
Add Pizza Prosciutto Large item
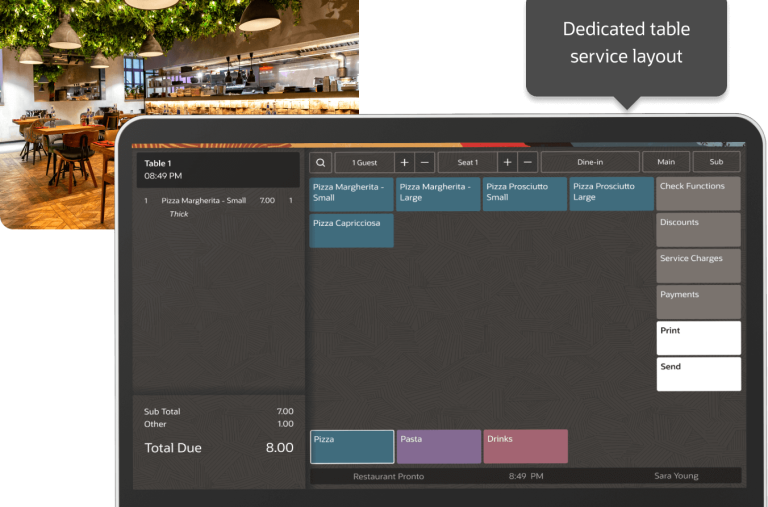click(x=611, y=194)
